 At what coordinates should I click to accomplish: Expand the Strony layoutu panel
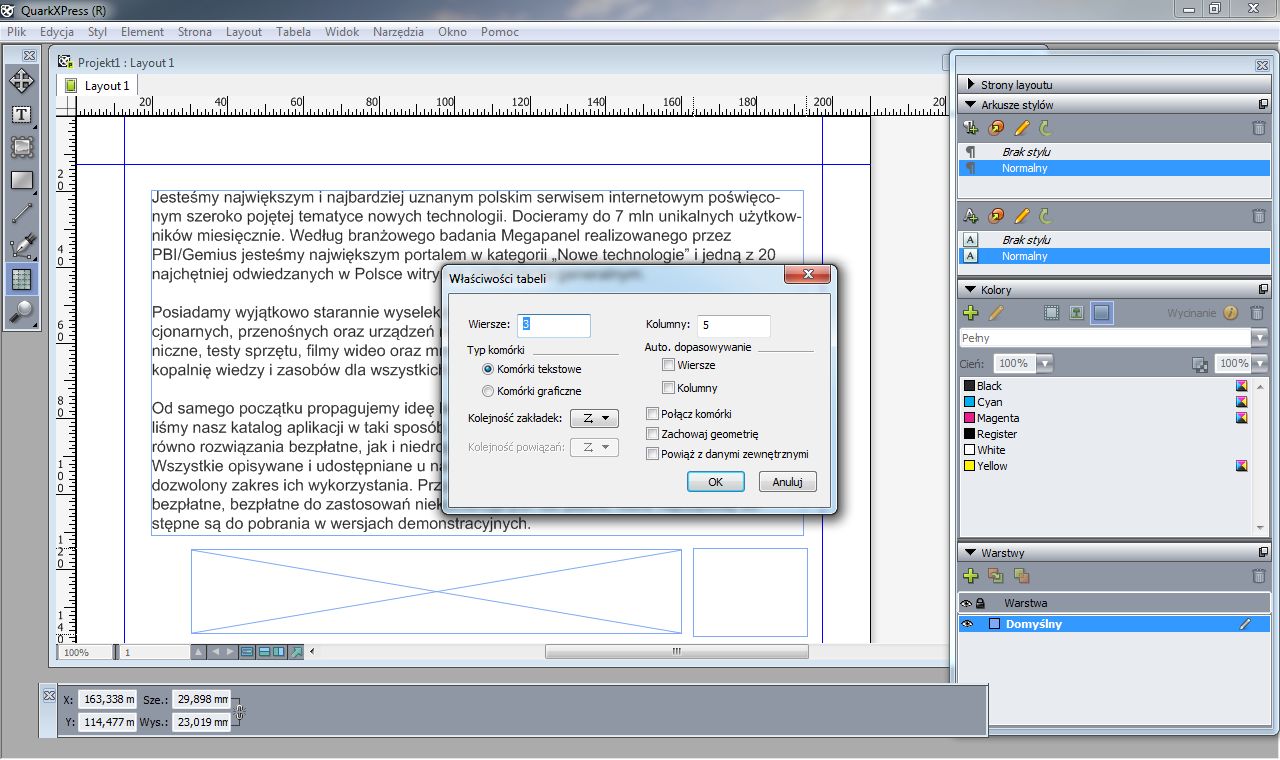[970, 85]
